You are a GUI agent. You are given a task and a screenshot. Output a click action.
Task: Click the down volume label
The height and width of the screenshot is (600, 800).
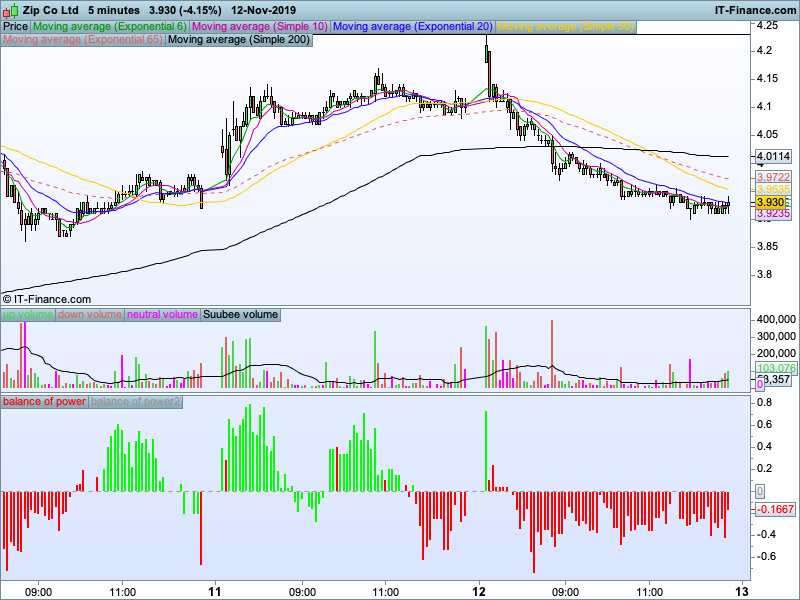tap(90, 314)
